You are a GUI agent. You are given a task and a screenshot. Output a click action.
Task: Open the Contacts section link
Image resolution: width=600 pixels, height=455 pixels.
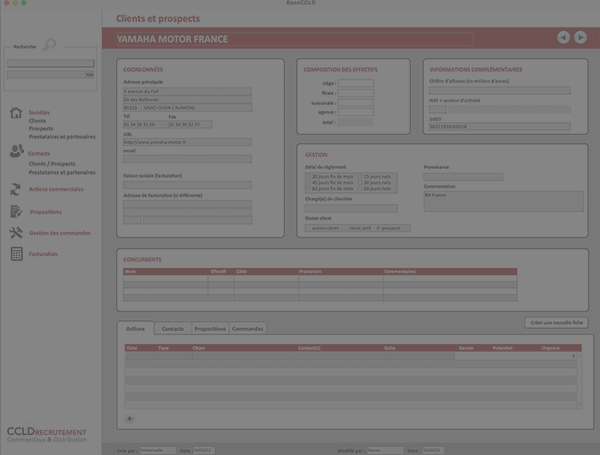(39, 153)
